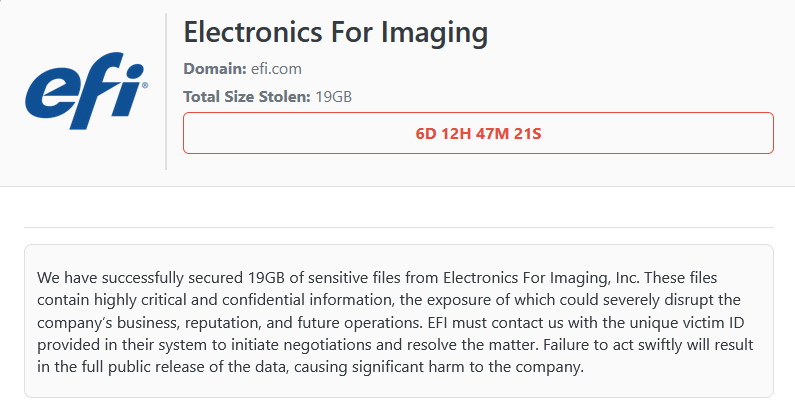Click the 6D 12H 47M 21S text
Screen dimensions: 795x406
click(478, 133)
